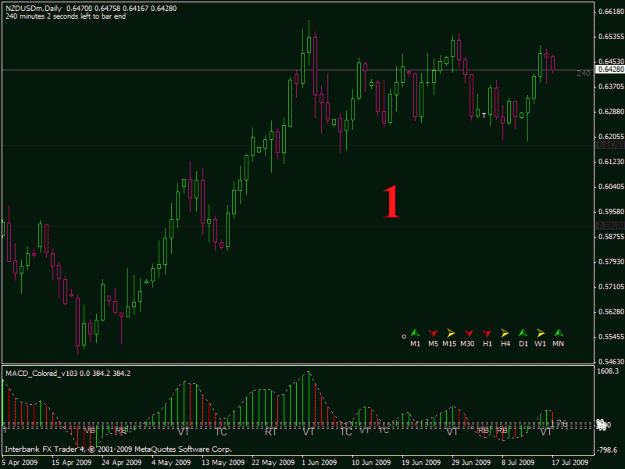Click the 0.54630 price scale label
The height and width of the screenshot is (469, 625).
pos(611,362)
